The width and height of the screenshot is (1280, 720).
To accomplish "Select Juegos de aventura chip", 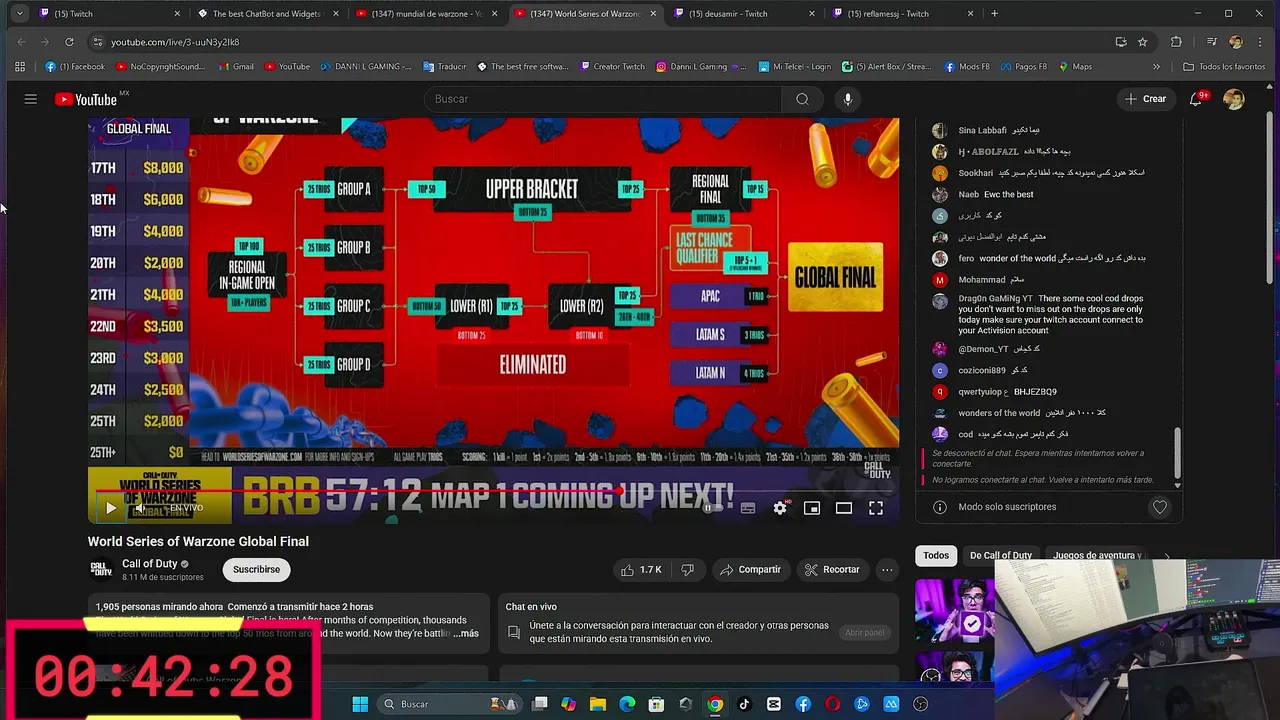I will pyautogui.click(x=1096, y=555).
